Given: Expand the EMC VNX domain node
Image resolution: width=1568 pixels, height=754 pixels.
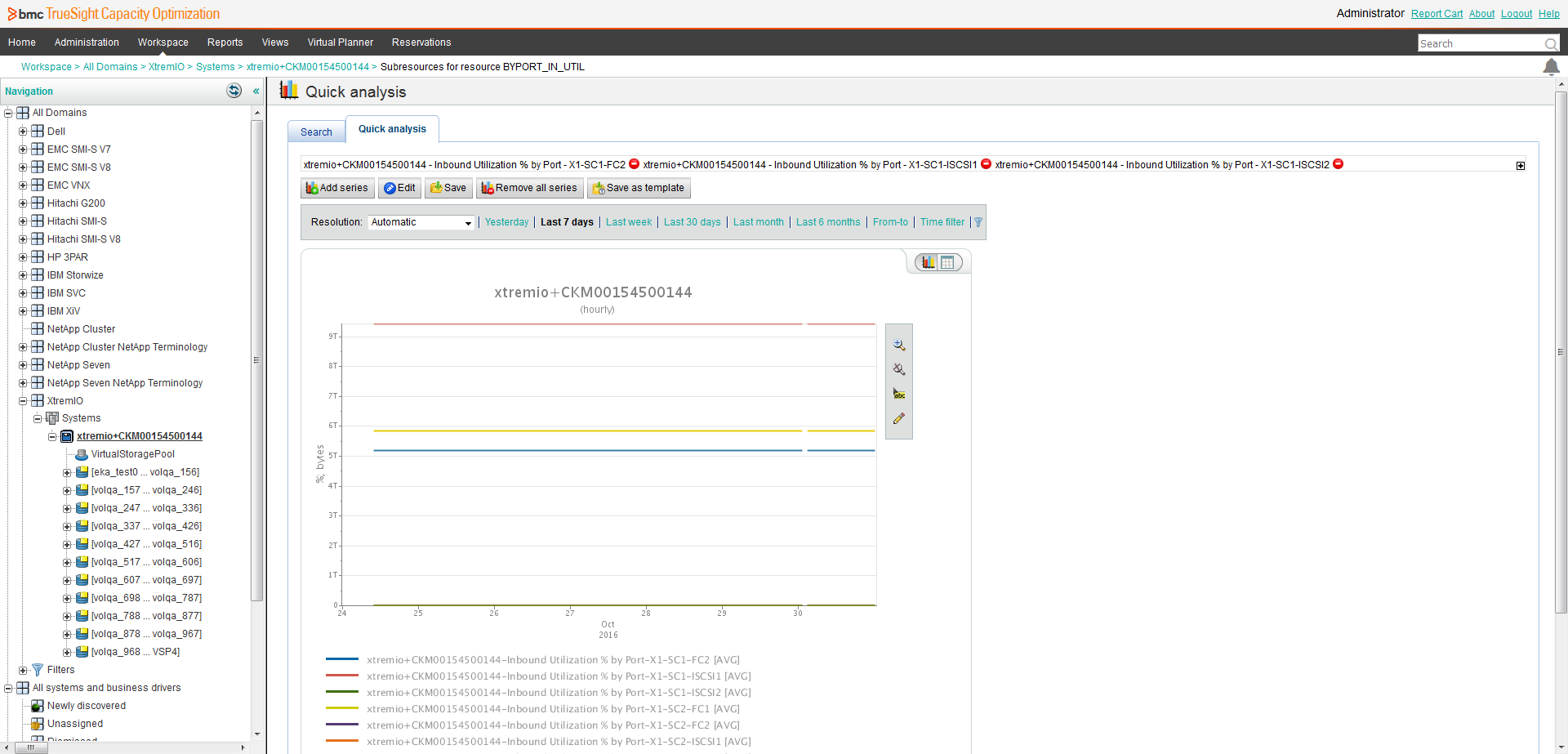Looking at the screenshot, I should (x=23, y=185).
